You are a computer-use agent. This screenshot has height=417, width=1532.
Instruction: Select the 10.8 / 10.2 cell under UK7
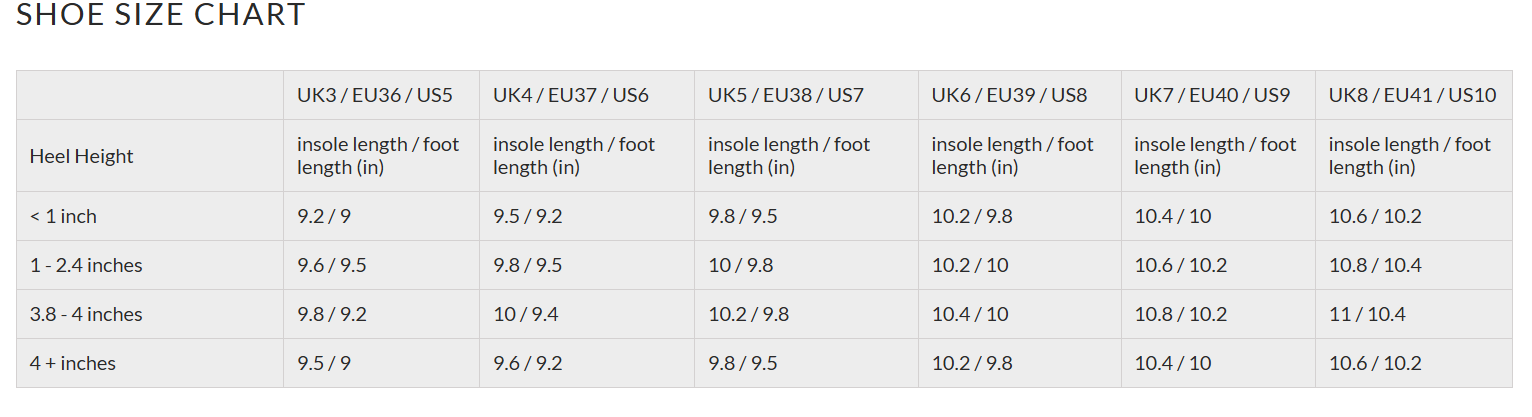1180,314
